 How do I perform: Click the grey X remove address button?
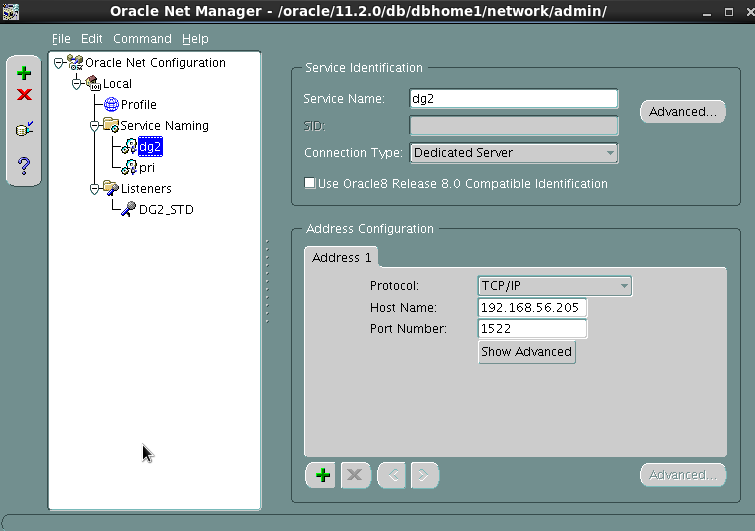[355, 475]
